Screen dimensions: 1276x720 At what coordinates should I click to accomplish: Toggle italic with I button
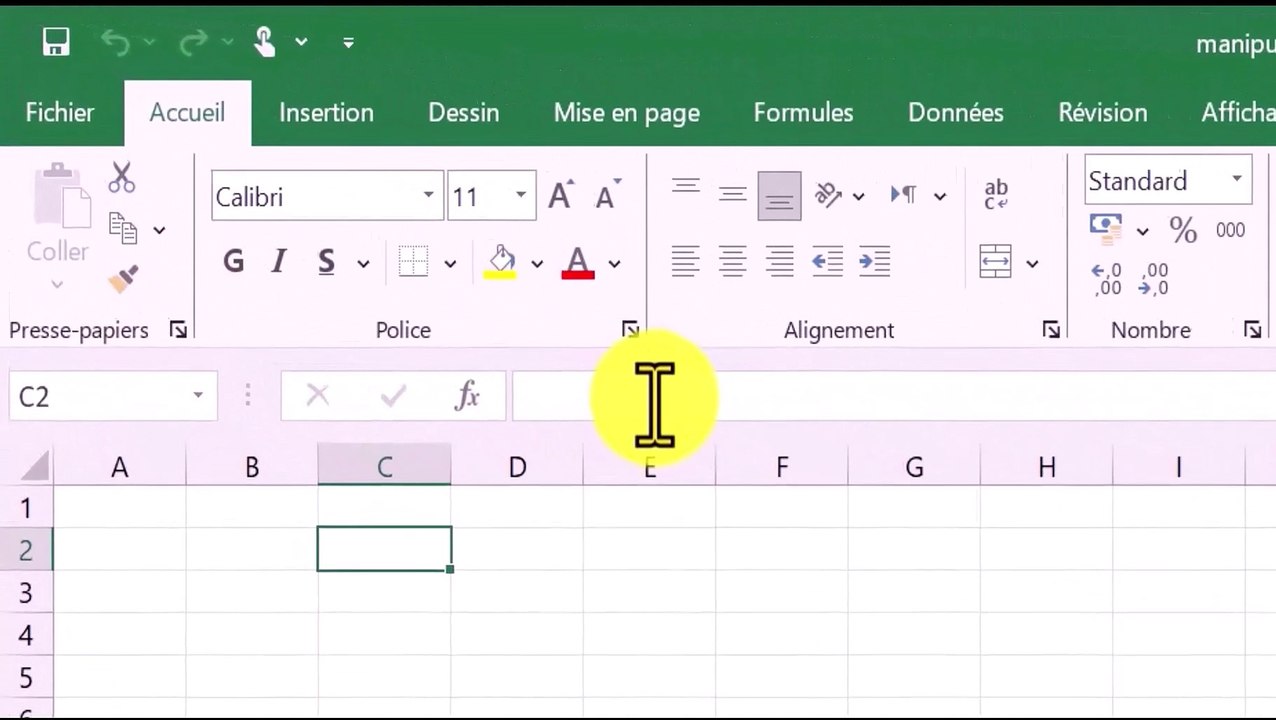coord(279,262)
